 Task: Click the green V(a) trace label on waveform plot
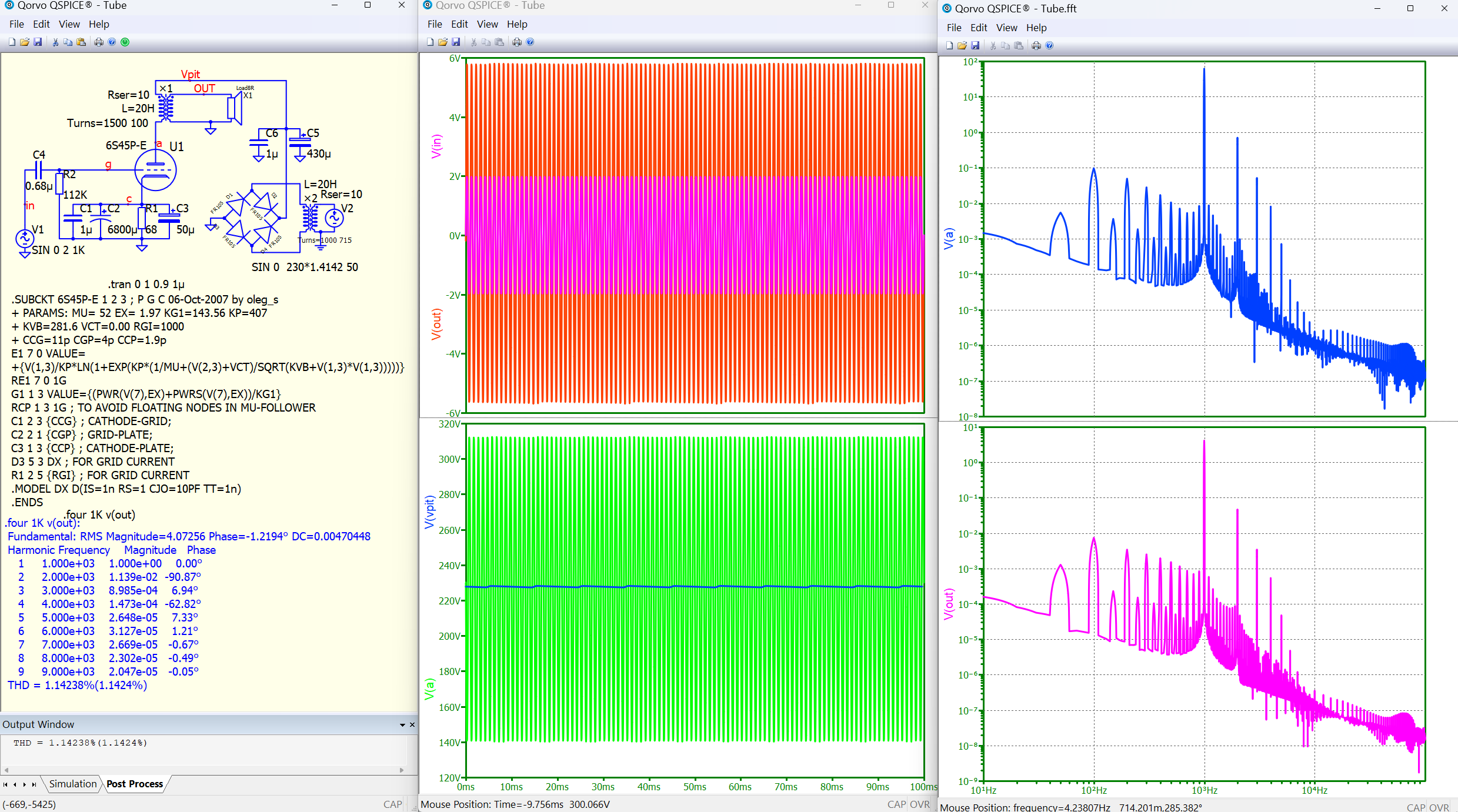[429, 689]
